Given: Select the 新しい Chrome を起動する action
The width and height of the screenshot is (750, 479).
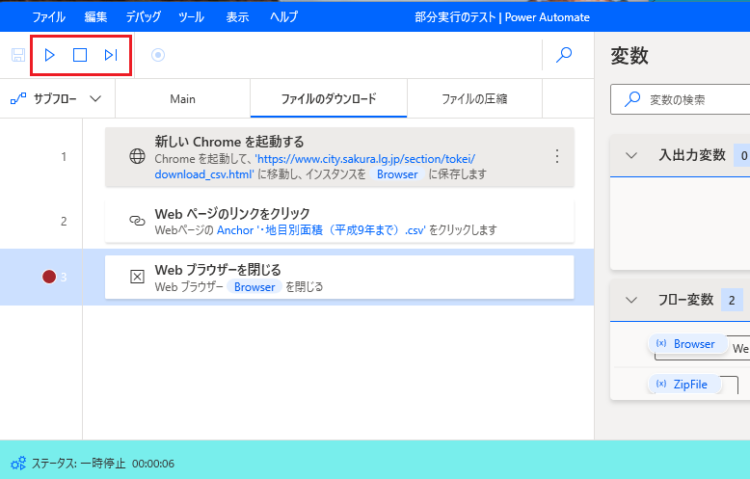Looking at the screenshot, I should click(340, 157).
